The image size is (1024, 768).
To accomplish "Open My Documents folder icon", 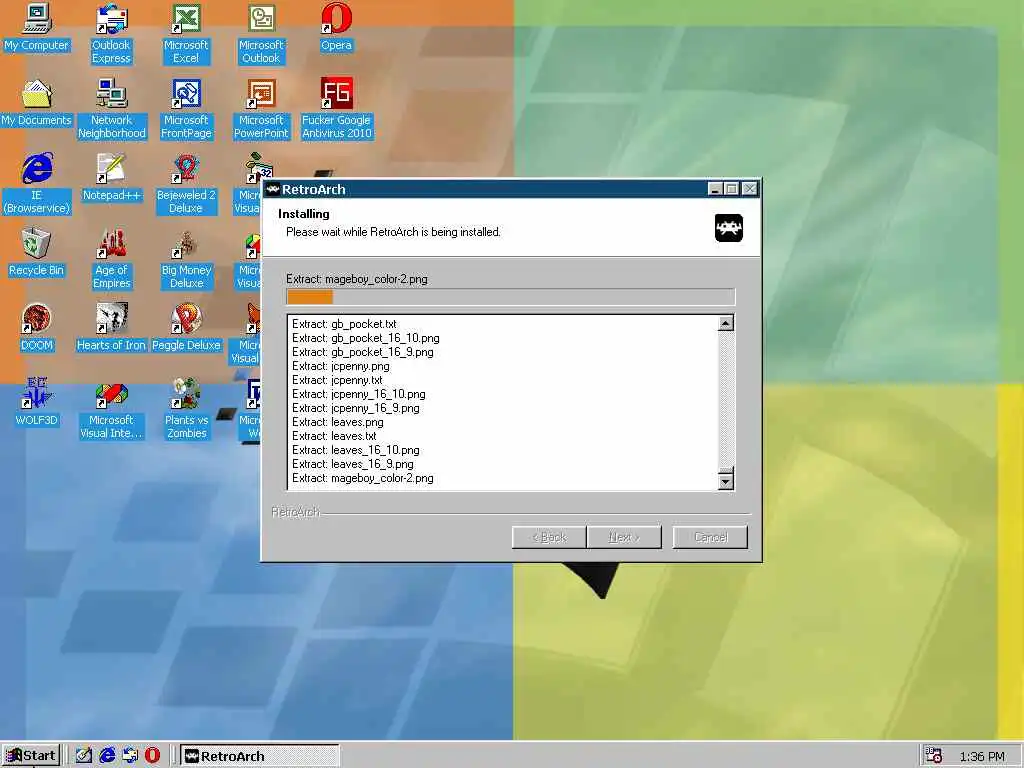I will (37, 103).
